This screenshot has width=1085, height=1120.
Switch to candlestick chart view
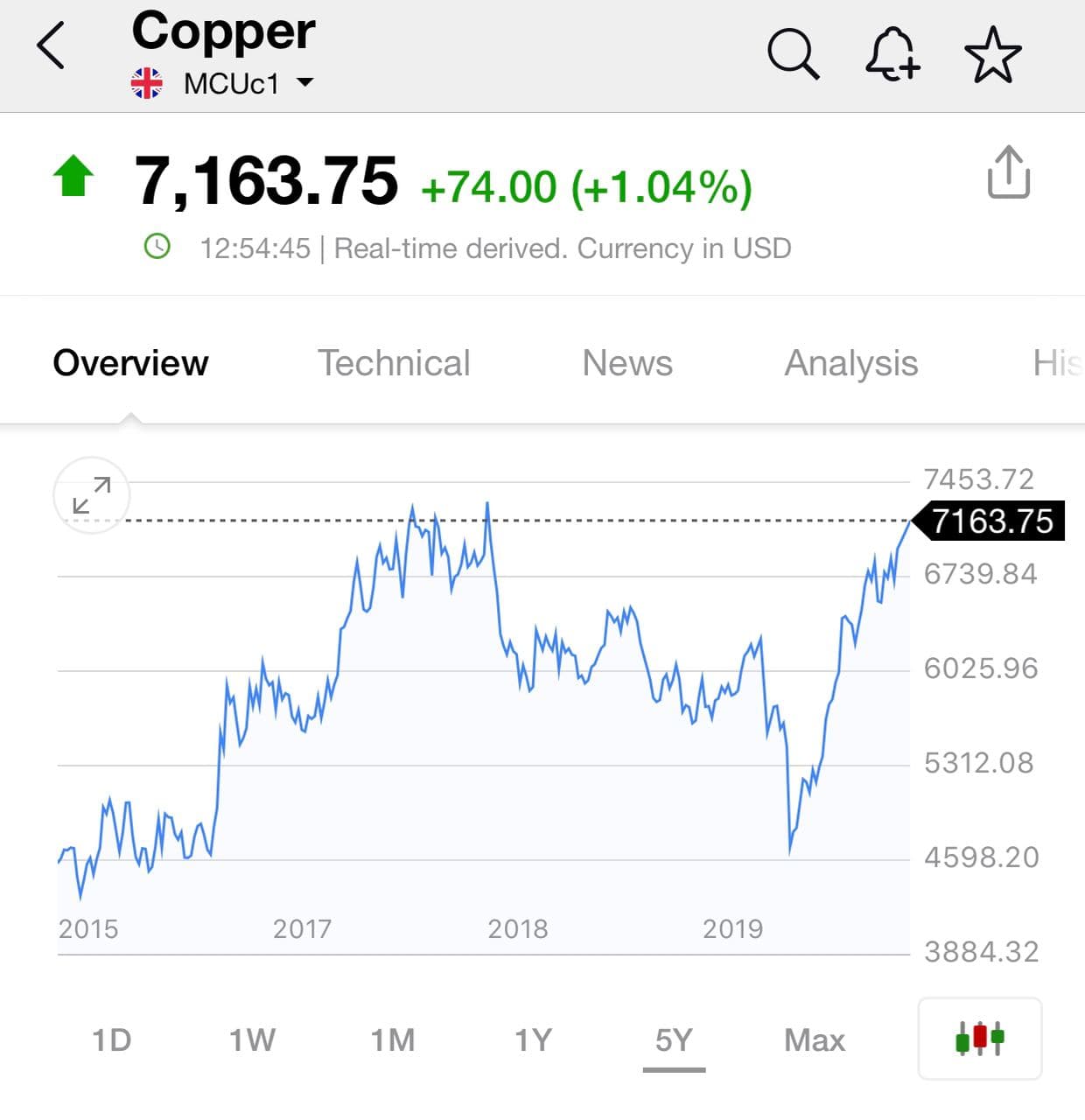pos(979,1039)
